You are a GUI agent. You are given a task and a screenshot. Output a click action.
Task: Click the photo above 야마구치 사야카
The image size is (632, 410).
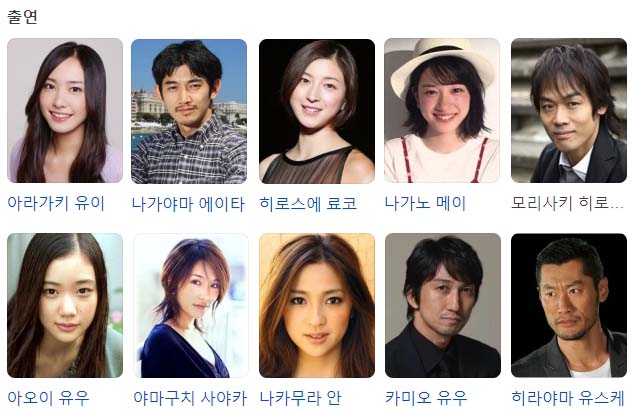[x=191, y=305]
